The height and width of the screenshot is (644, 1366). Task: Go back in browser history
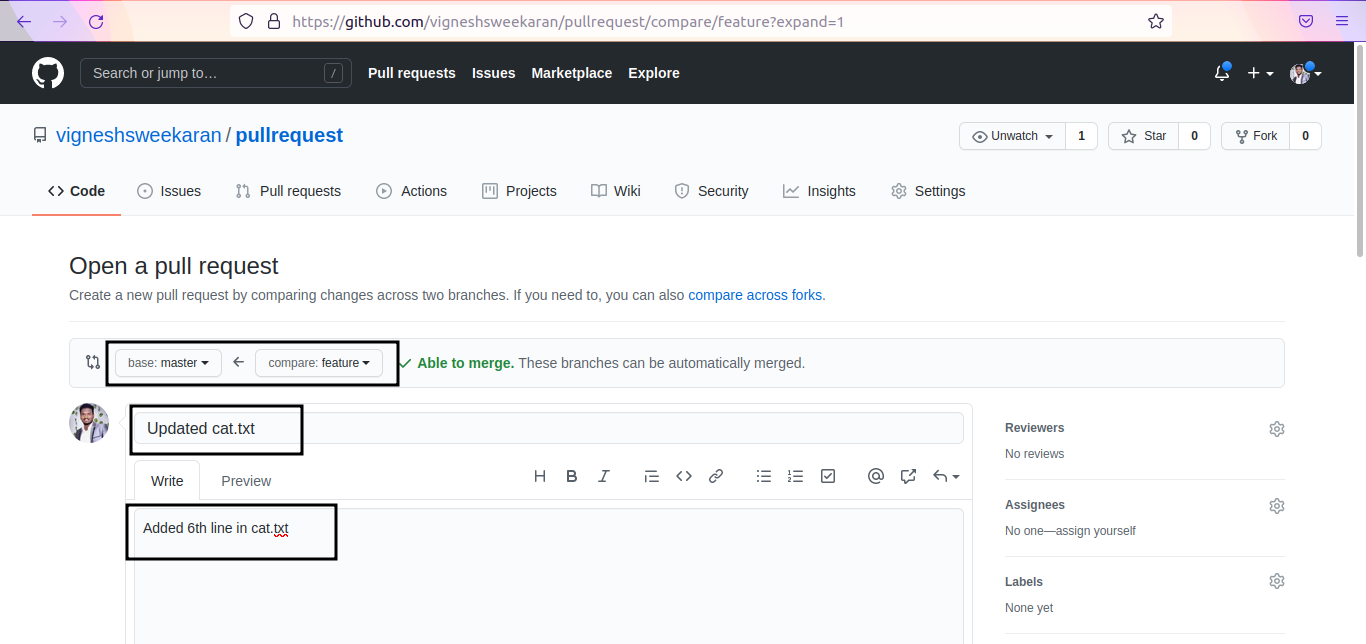coord(24,21)
